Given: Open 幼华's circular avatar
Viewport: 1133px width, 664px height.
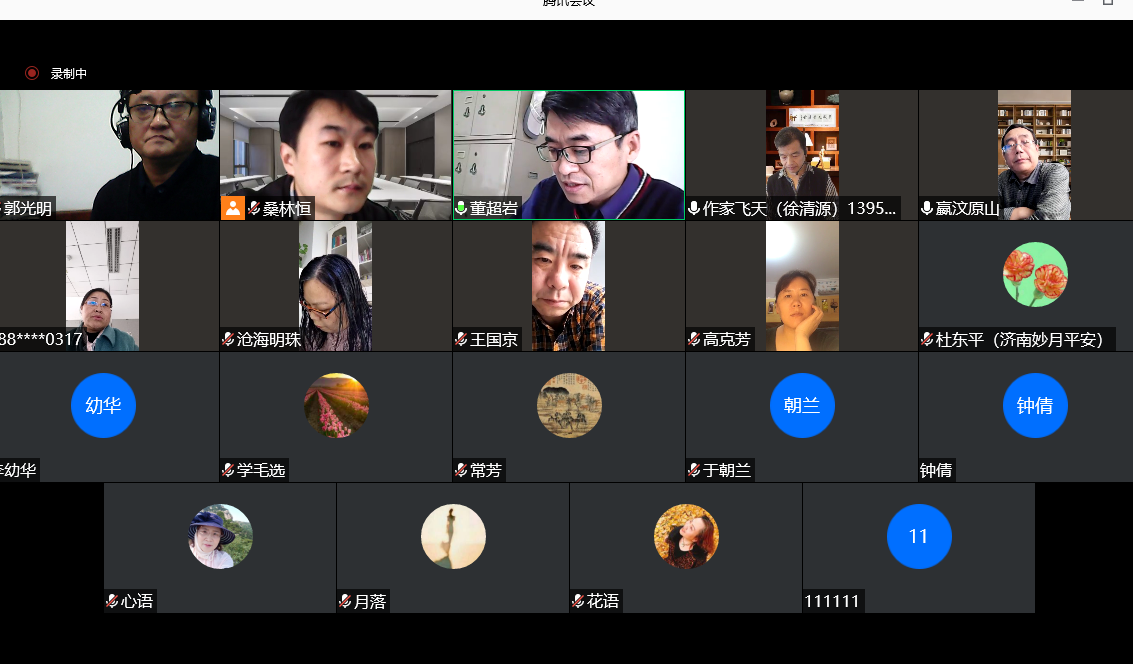Looking at the screenshot, I should pos(103,406).
